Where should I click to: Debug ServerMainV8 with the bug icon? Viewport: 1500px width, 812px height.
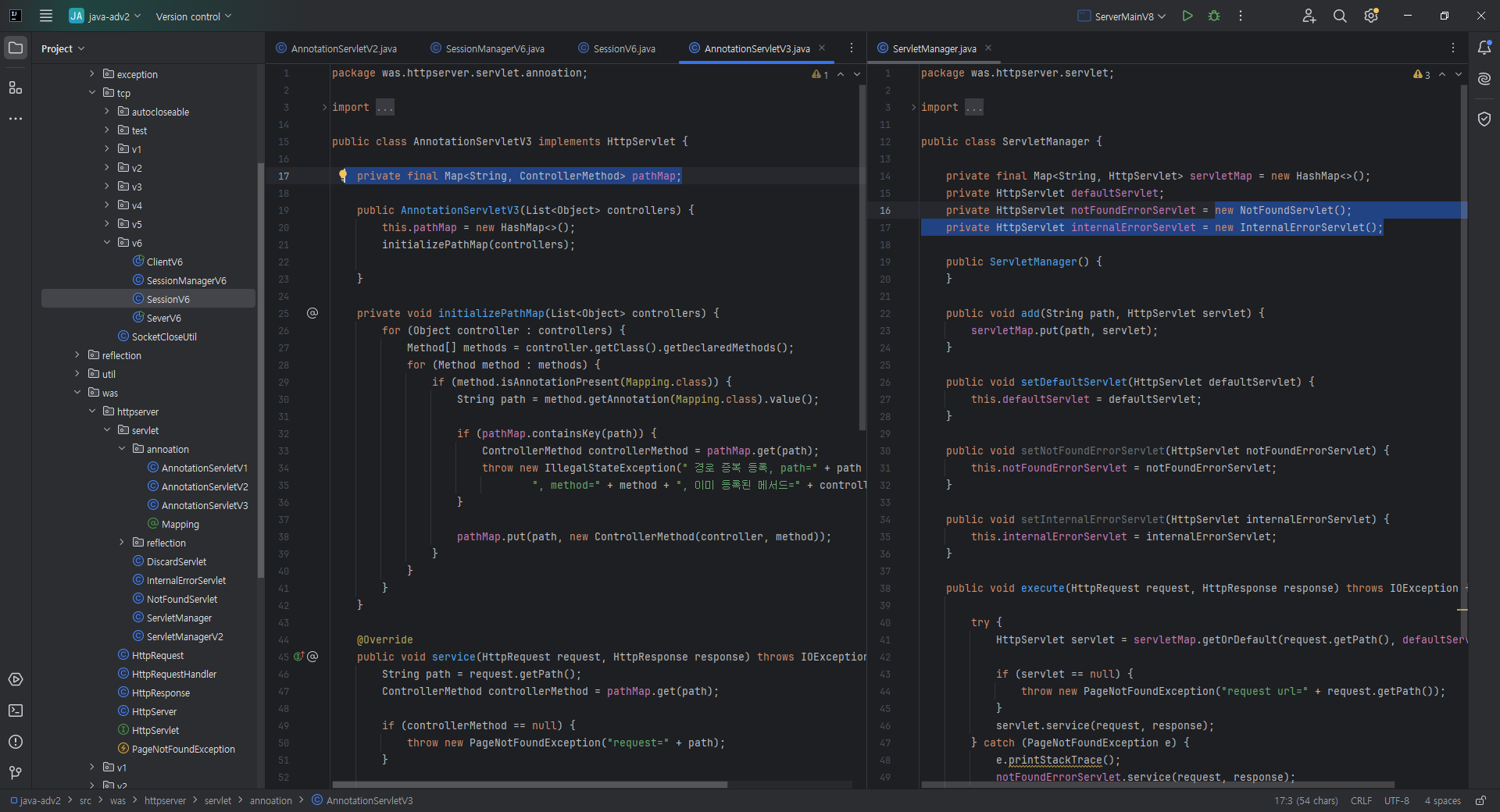click(1214, 16)
